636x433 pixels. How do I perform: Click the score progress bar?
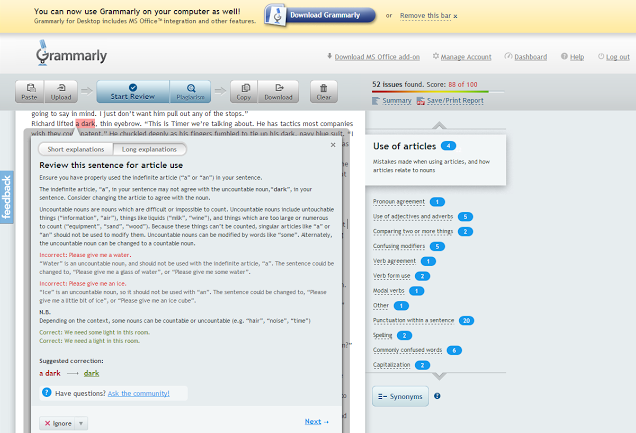(438, 92)
